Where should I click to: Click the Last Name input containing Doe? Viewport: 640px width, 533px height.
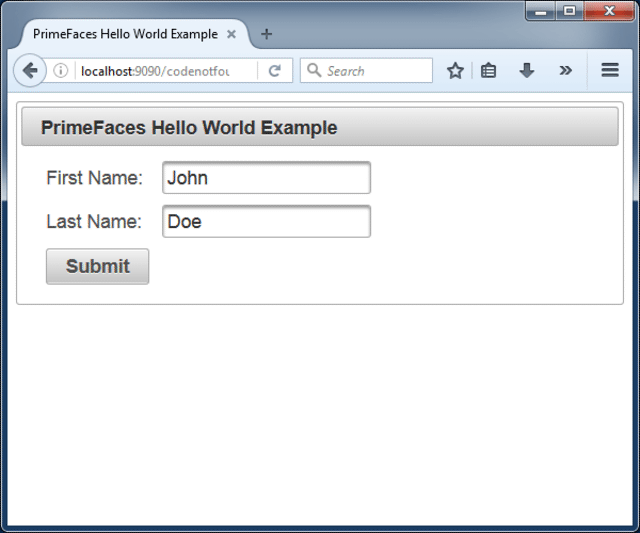click(x=267, y=221)
